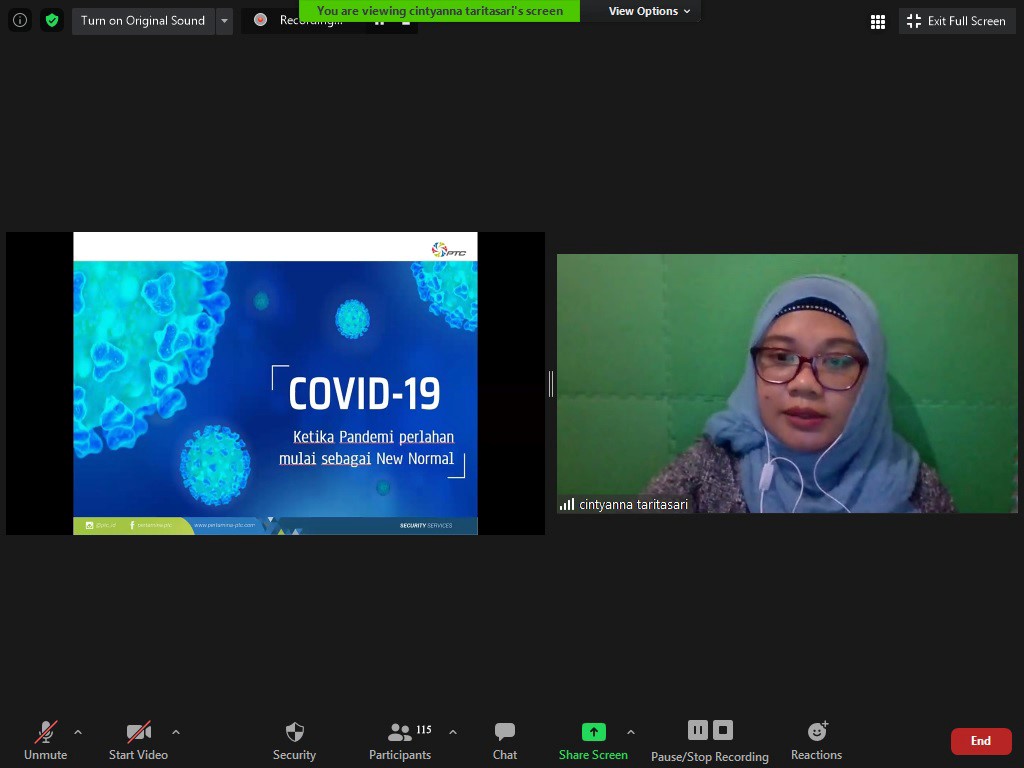
Task: Click the 'cintyanna taritasari' name label
Action: click(633, 504)
